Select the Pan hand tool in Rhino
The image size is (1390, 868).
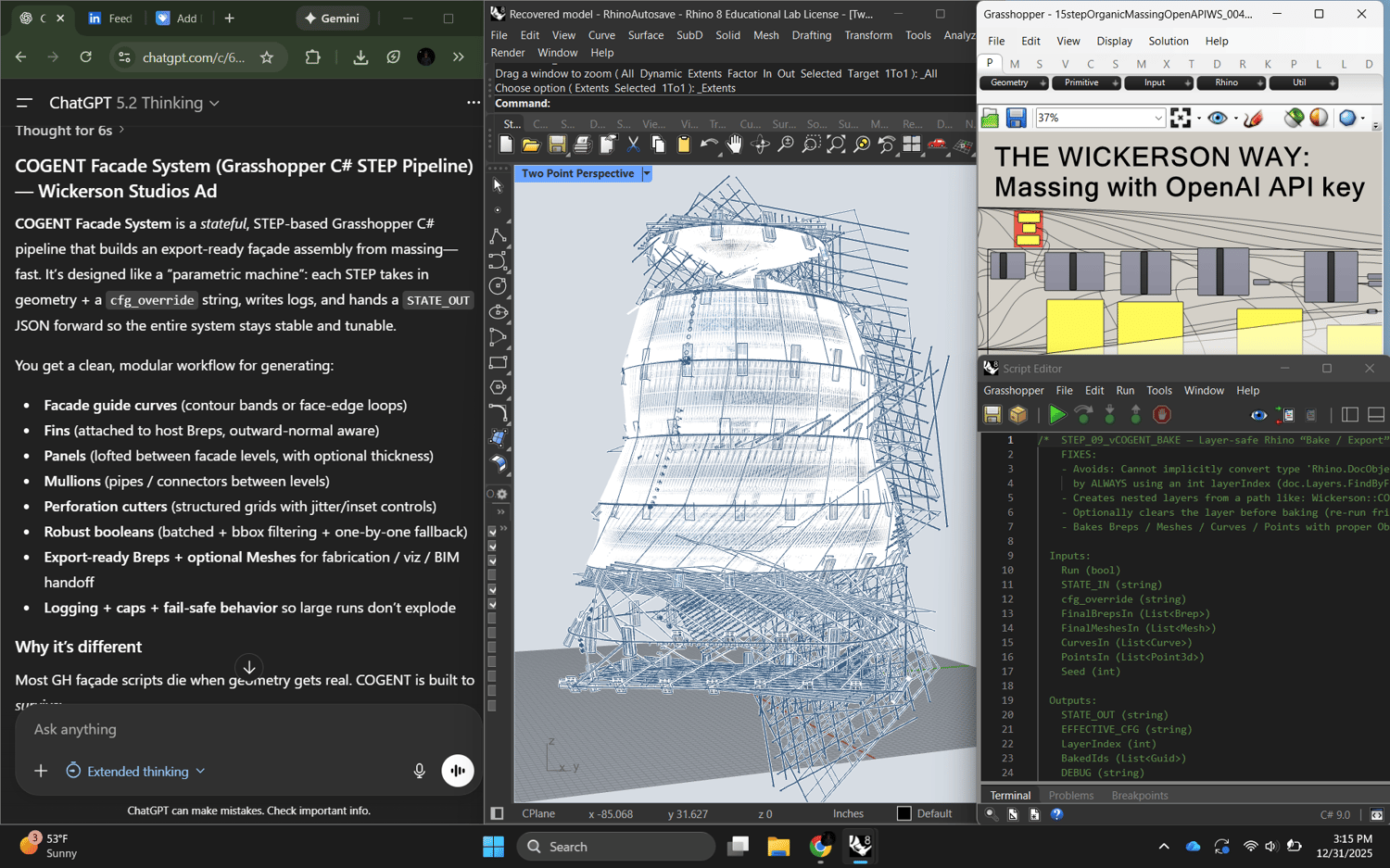pos(735,145)
